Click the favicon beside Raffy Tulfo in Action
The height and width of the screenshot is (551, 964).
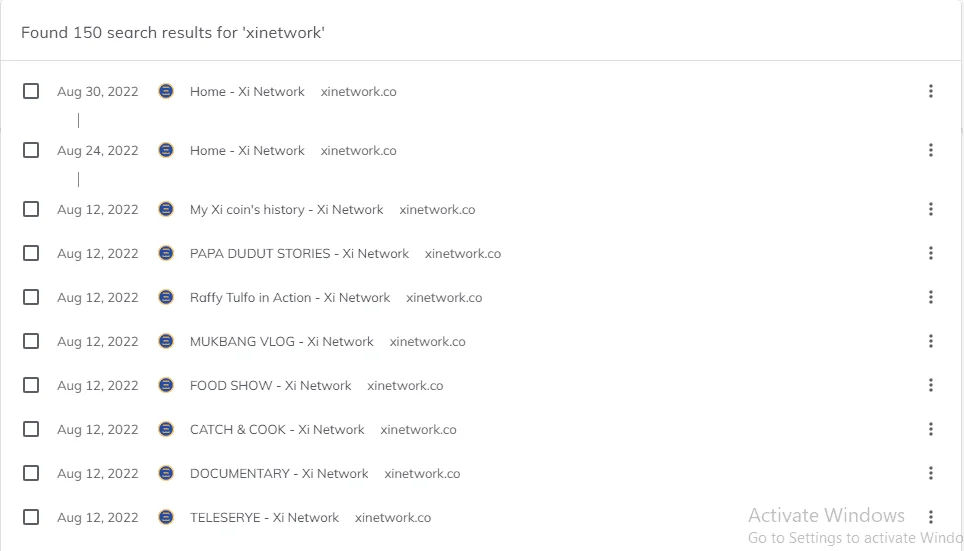(x=166, y=297)
